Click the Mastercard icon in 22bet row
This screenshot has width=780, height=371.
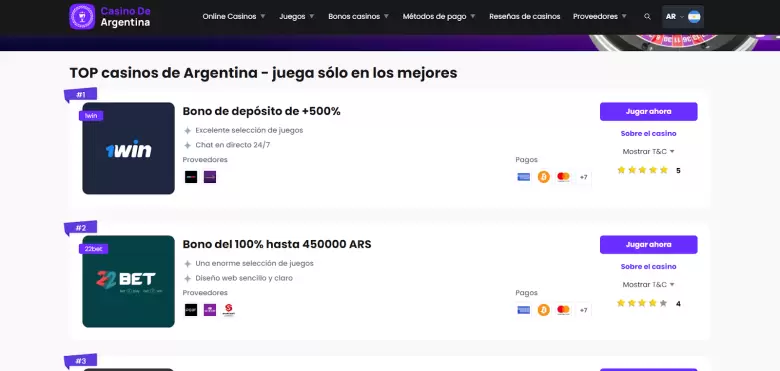coord(563,310)
